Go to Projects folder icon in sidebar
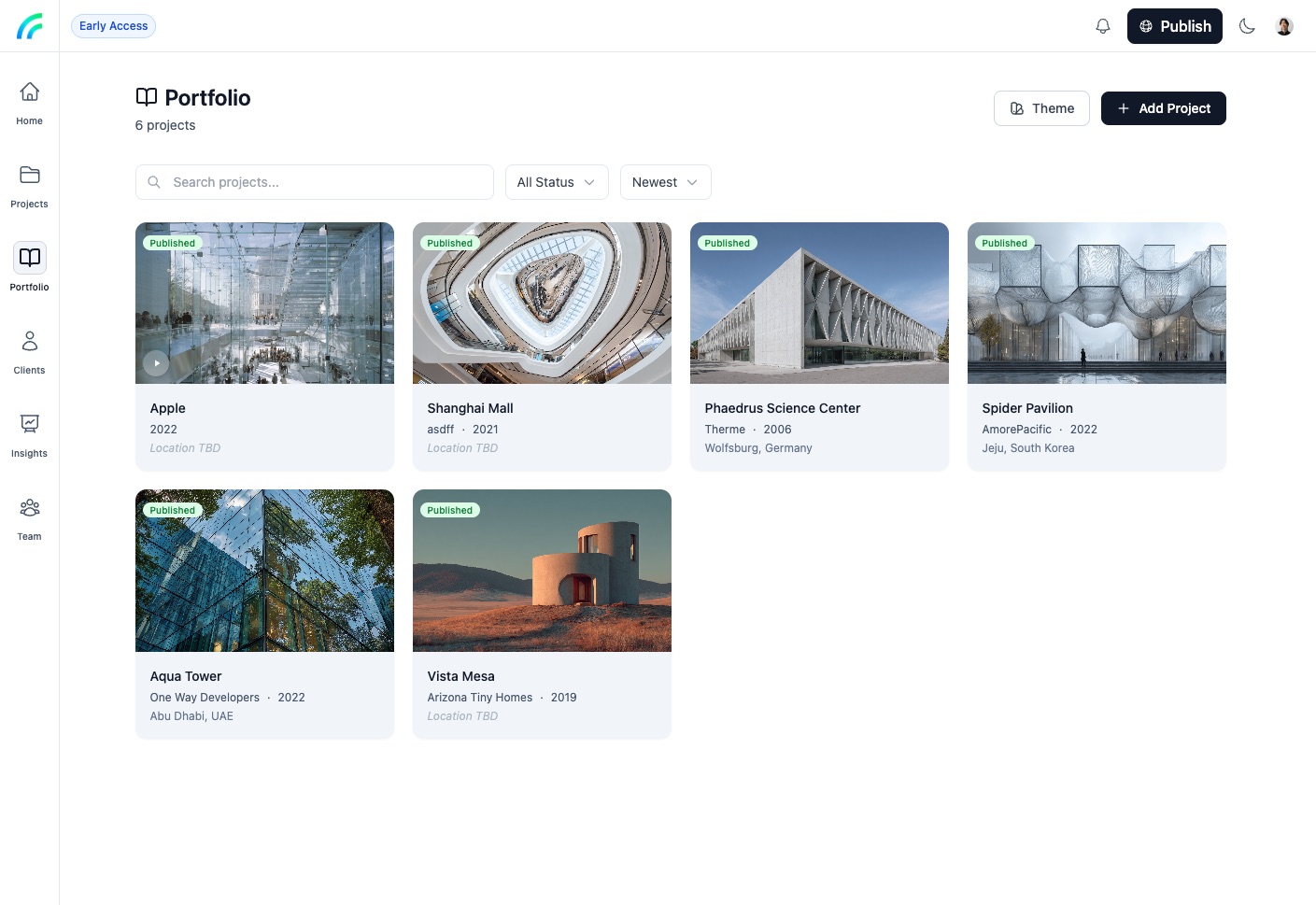1316x905 pixels. coord(30,176)
